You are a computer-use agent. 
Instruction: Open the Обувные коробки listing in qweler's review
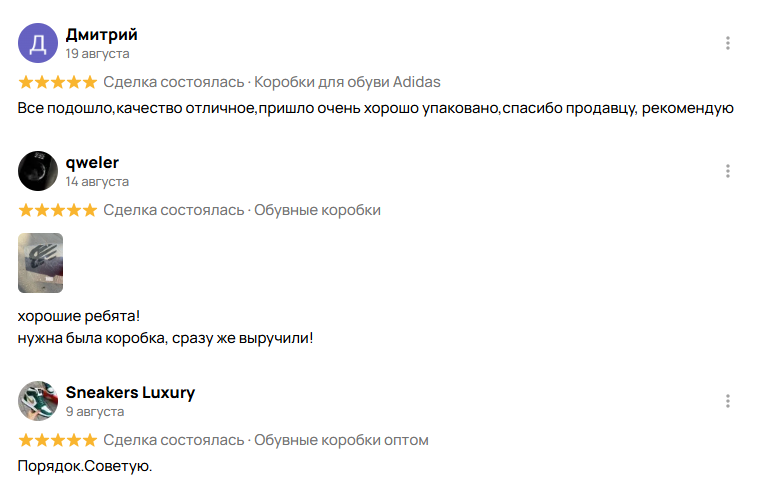point(317,210)
